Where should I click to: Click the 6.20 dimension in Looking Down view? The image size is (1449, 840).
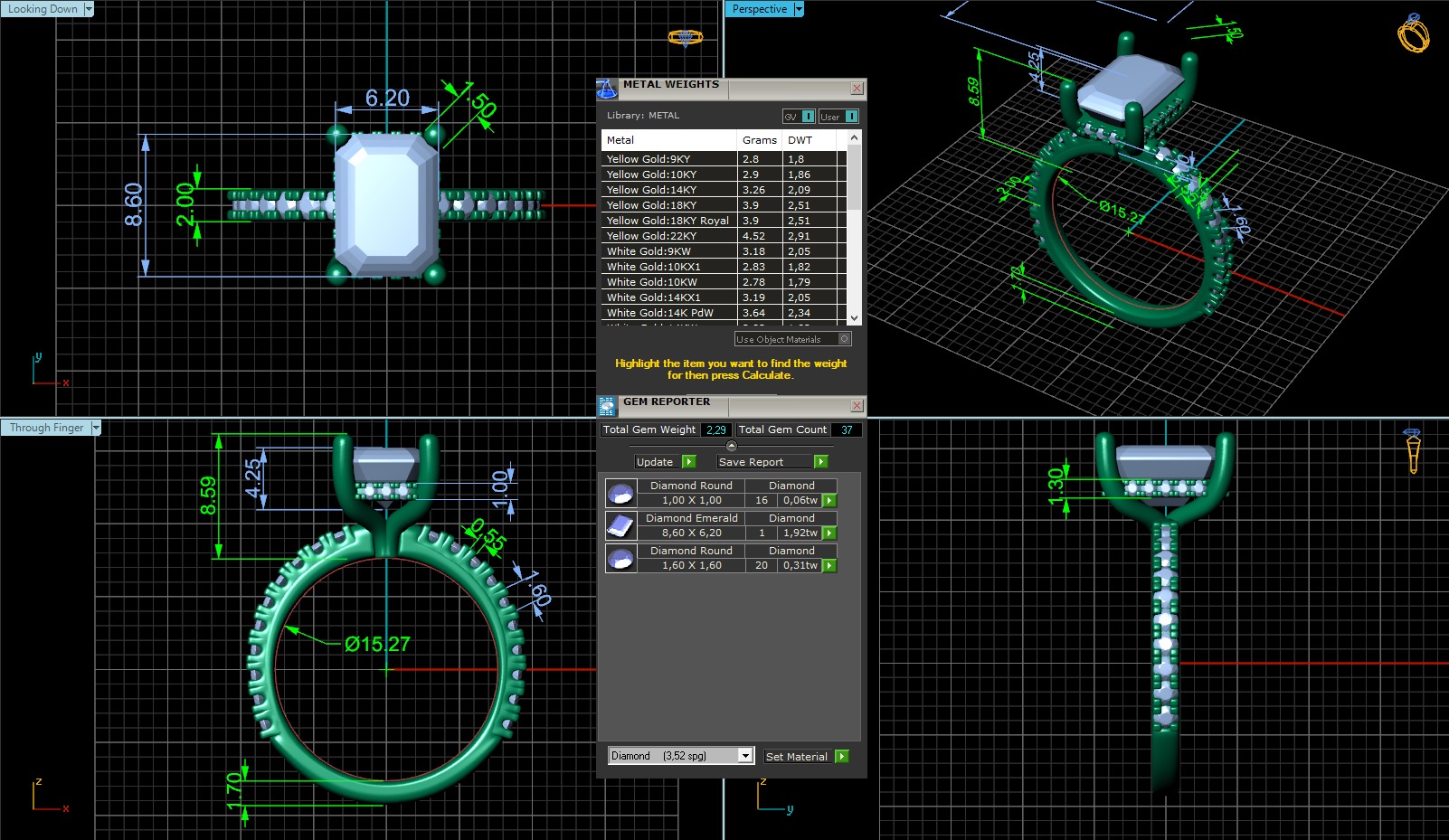click(387, 98)
